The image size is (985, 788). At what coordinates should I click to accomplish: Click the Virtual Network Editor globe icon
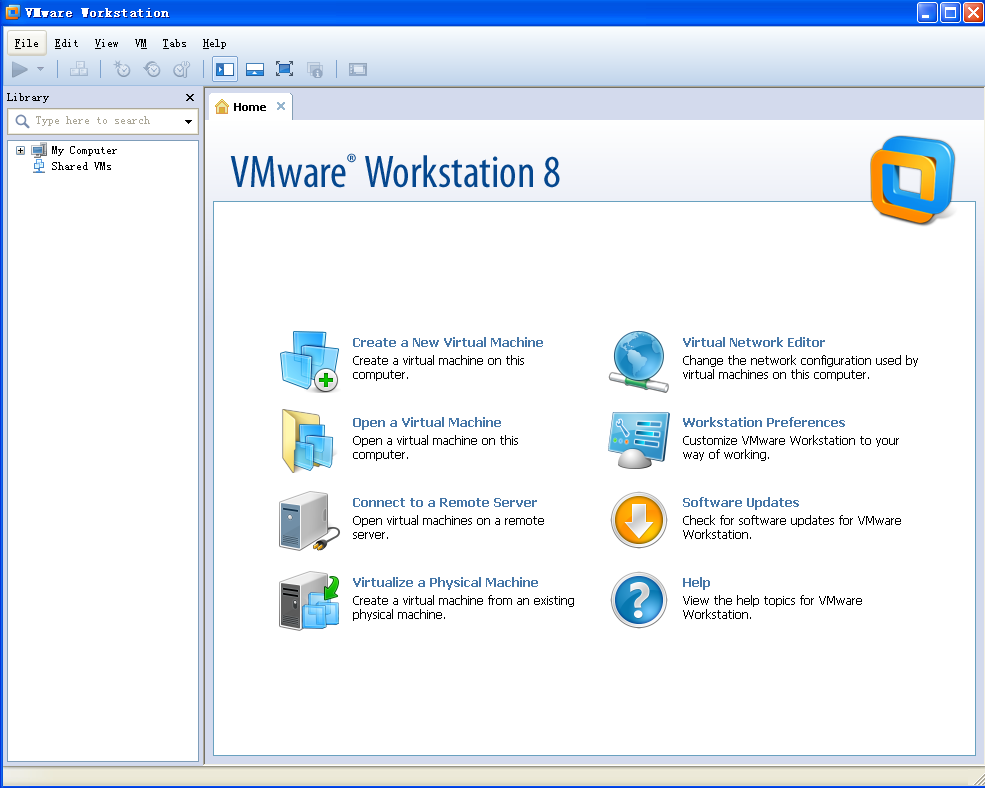pos(638,362)
